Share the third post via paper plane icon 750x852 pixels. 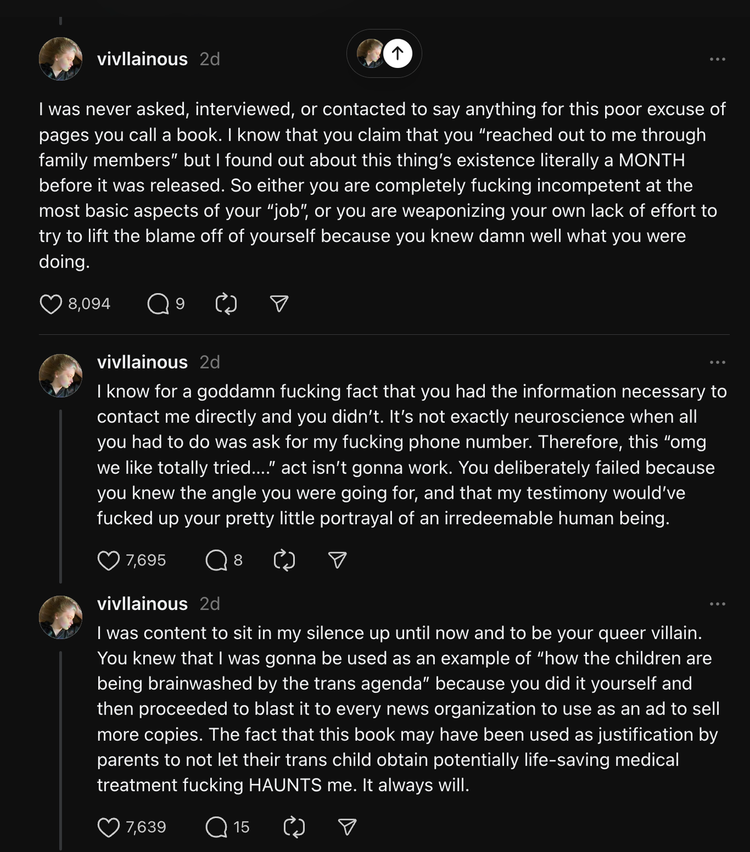tap(348, 827)
